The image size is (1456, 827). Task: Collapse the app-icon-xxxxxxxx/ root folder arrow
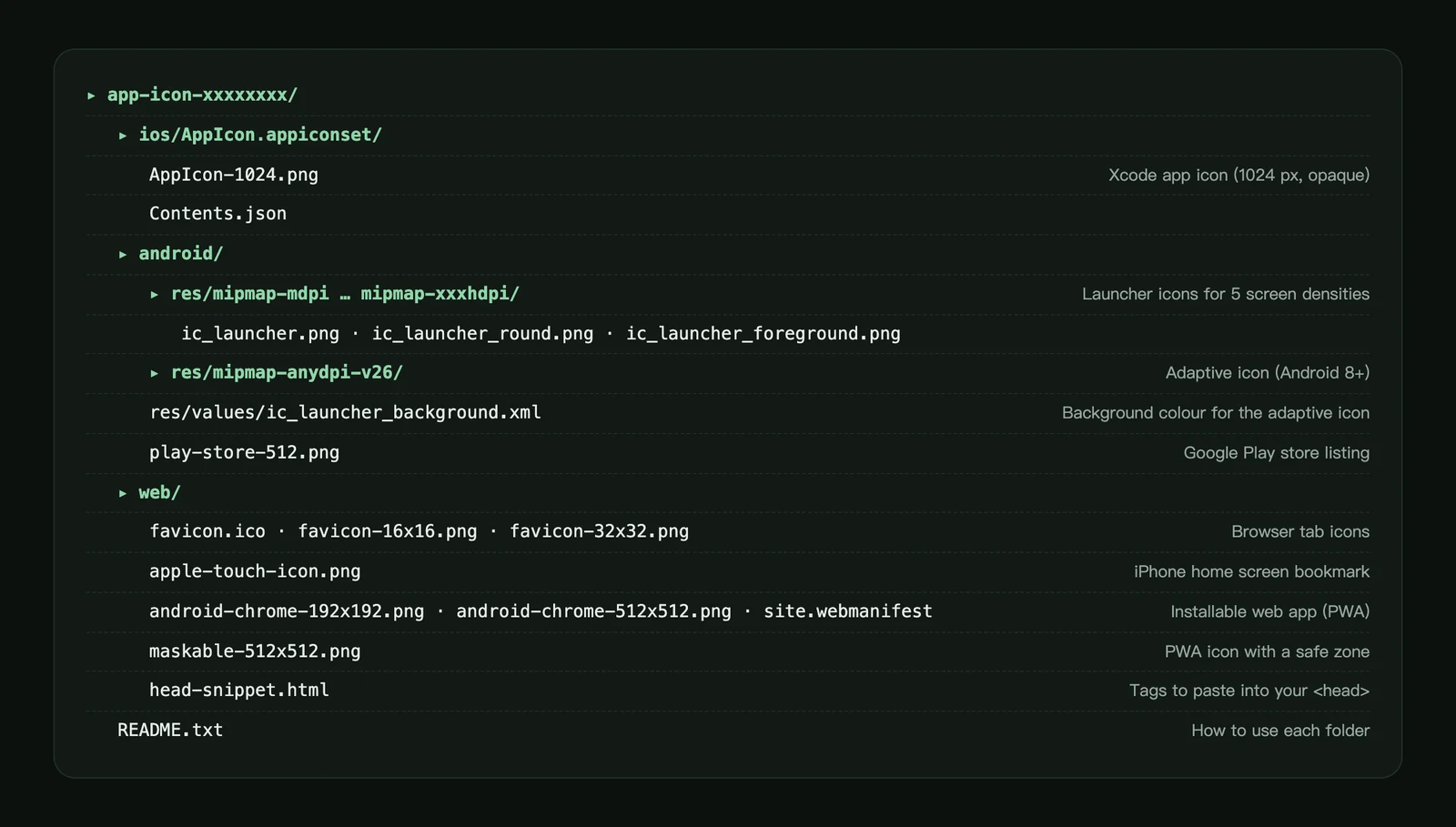[91, 96]
